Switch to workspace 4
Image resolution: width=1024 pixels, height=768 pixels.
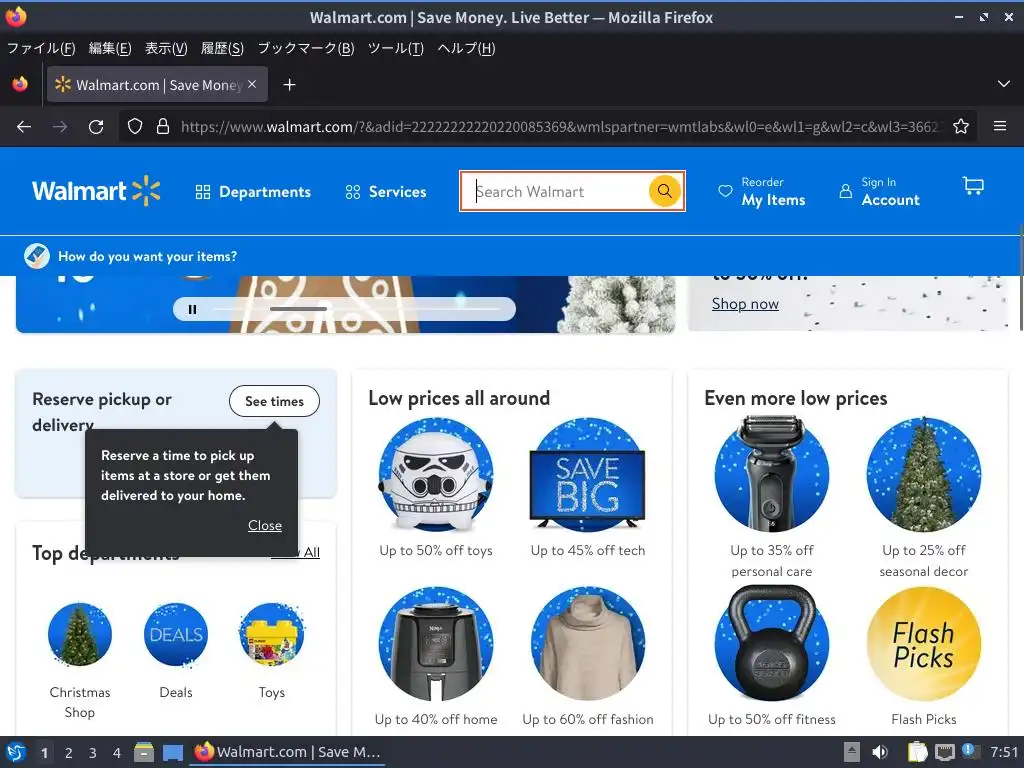click(x=117, y=753)
